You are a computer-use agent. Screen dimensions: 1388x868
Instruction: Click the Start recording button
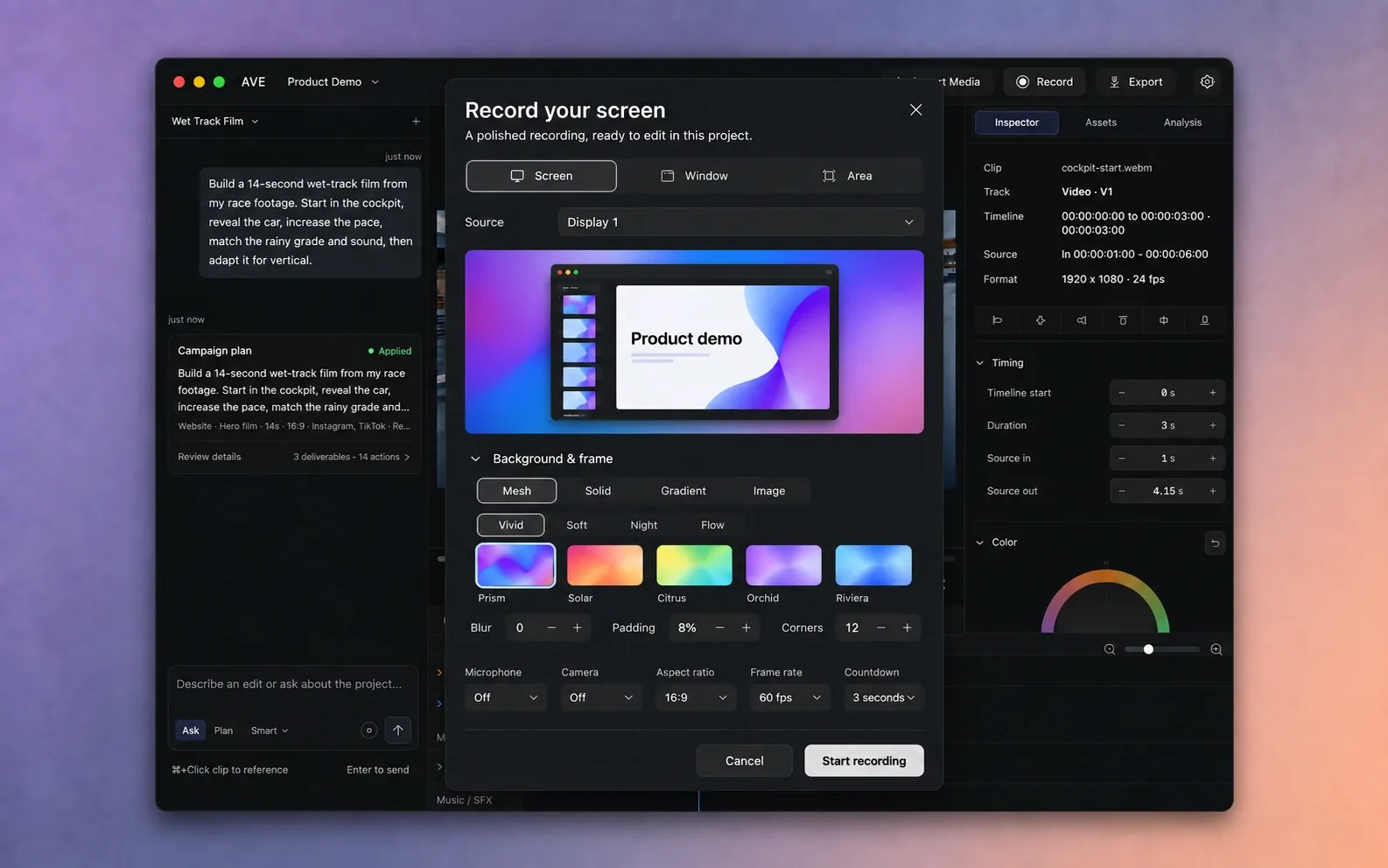(864, 760)
